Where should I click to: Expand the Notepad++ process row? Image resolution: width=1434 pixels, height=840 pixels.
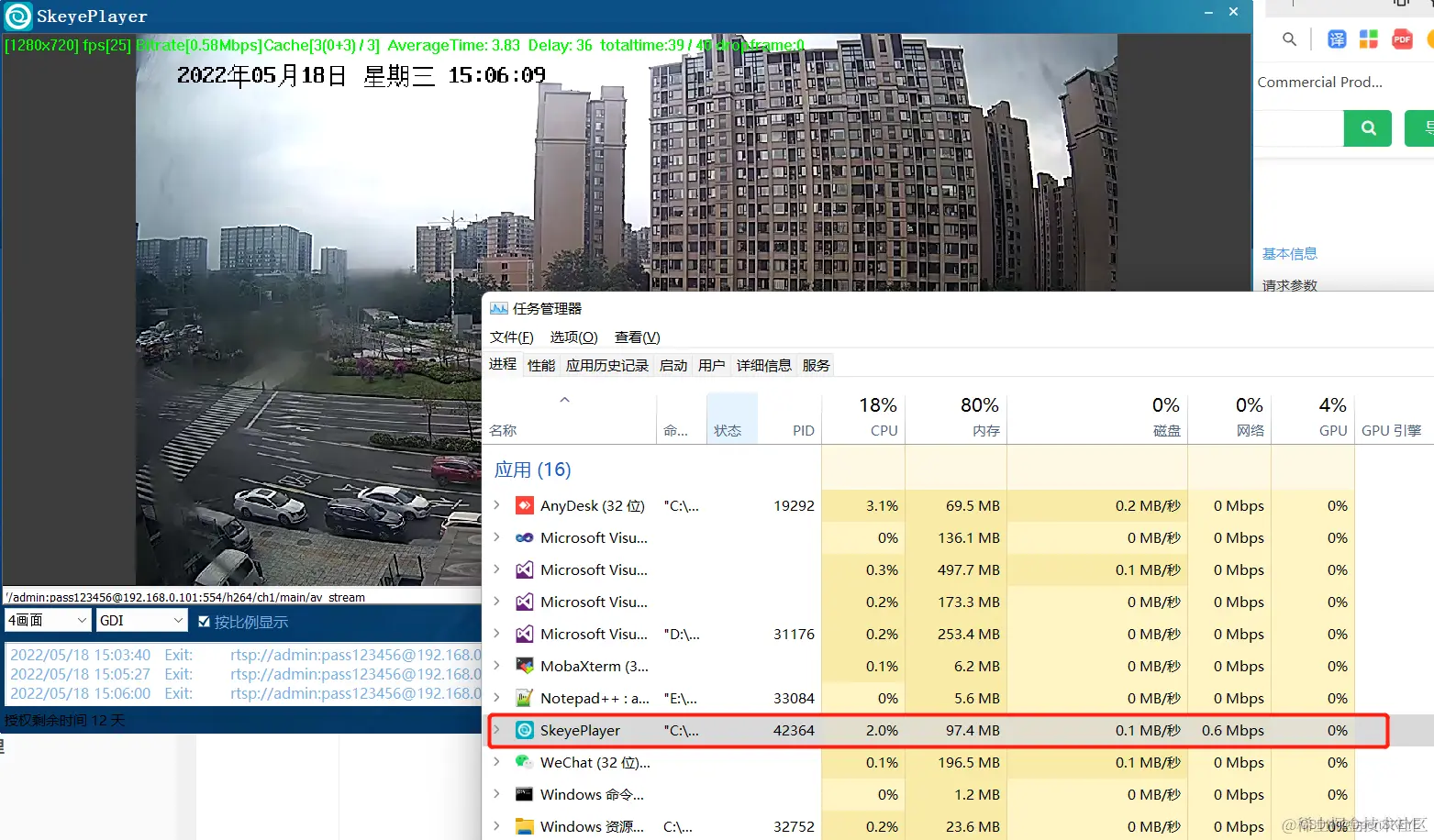point(496,698)
